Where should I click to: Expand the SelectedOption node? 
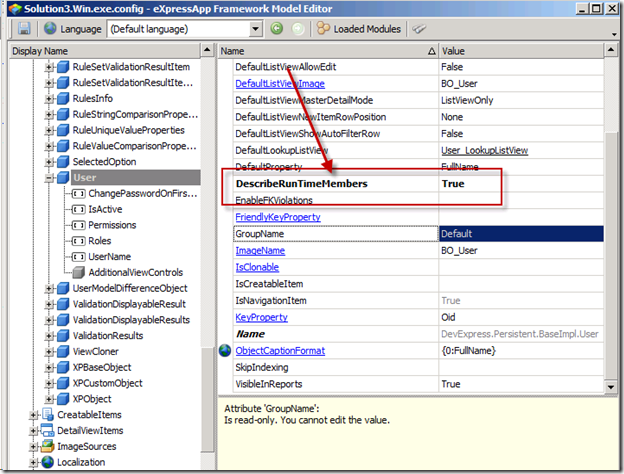49,162
